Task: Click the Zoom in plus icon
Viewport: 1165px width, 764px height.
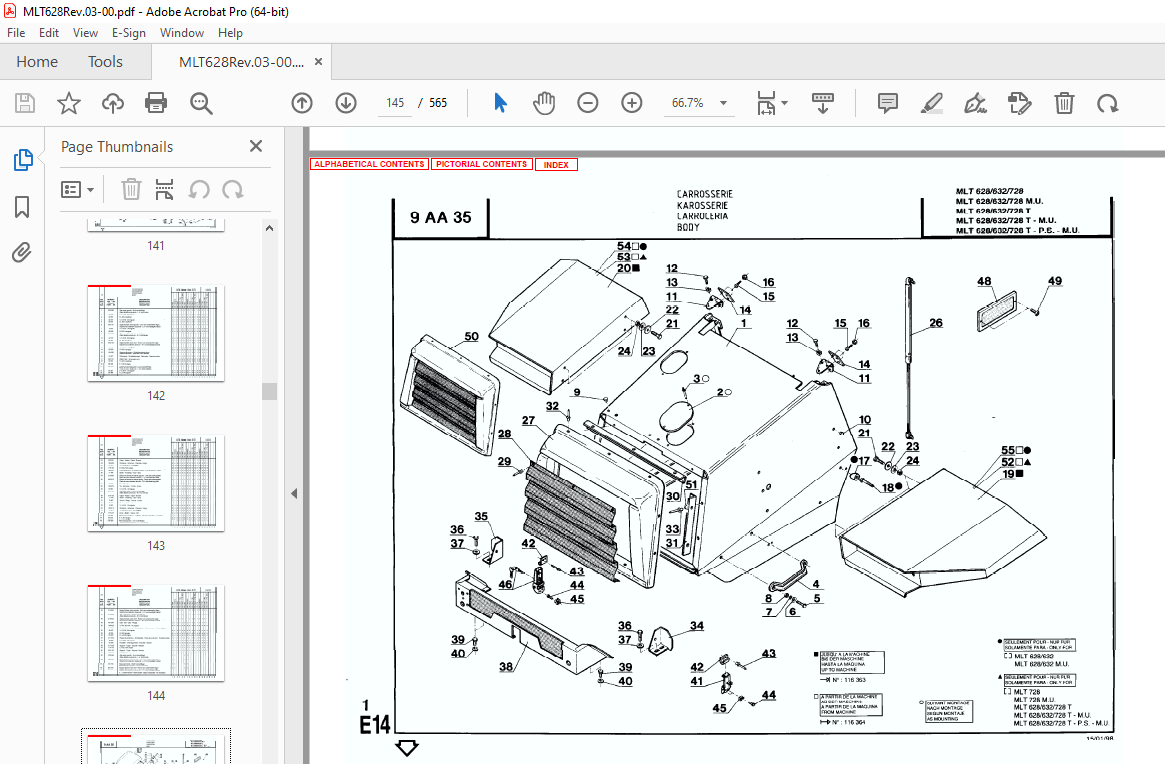Action: click(x=631, y=103)
